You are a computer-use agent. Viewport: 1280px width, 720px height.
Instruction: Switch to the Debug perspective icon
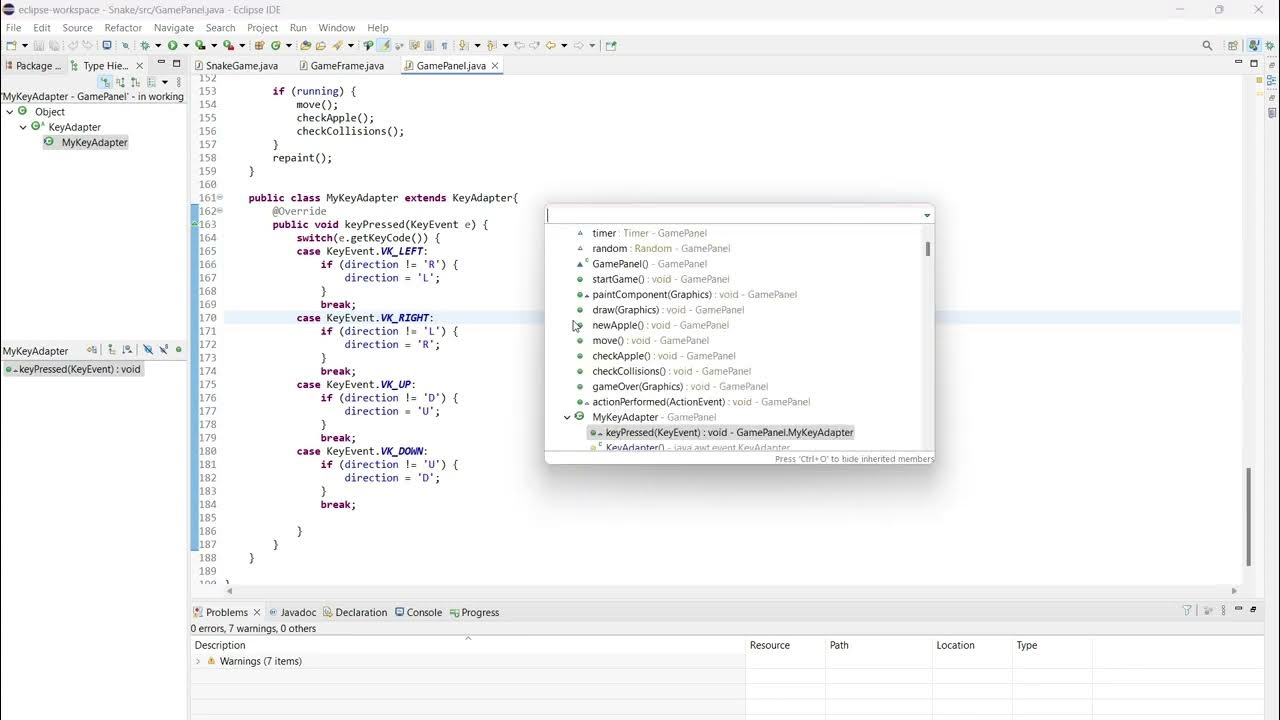click(x=1270, y=46)
